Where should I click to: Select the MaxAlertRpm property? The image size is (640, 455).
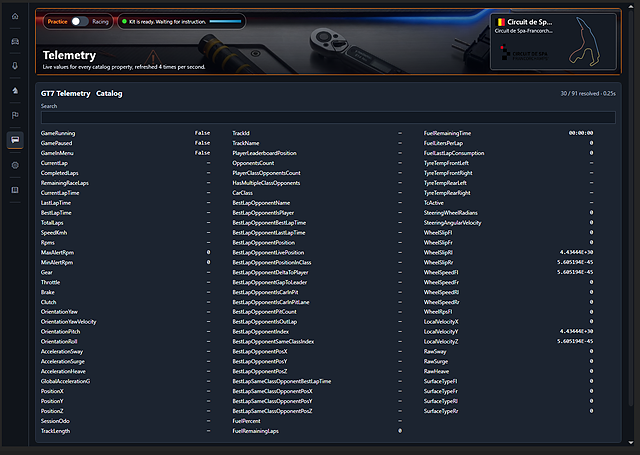point(58,252)
